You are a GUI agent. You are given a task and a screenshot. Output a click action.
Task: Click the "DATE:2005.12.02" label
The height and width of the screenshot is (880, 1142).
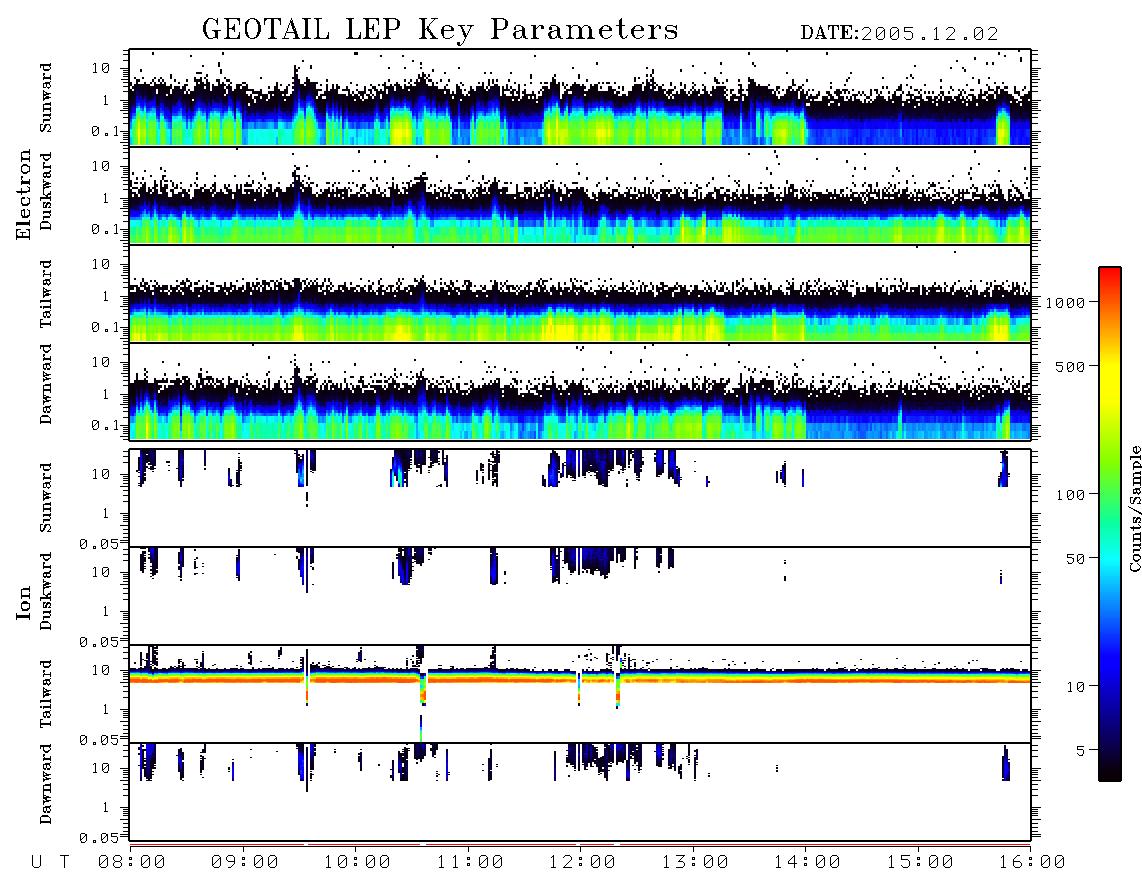pyautogui.click(x=899, y=34)
